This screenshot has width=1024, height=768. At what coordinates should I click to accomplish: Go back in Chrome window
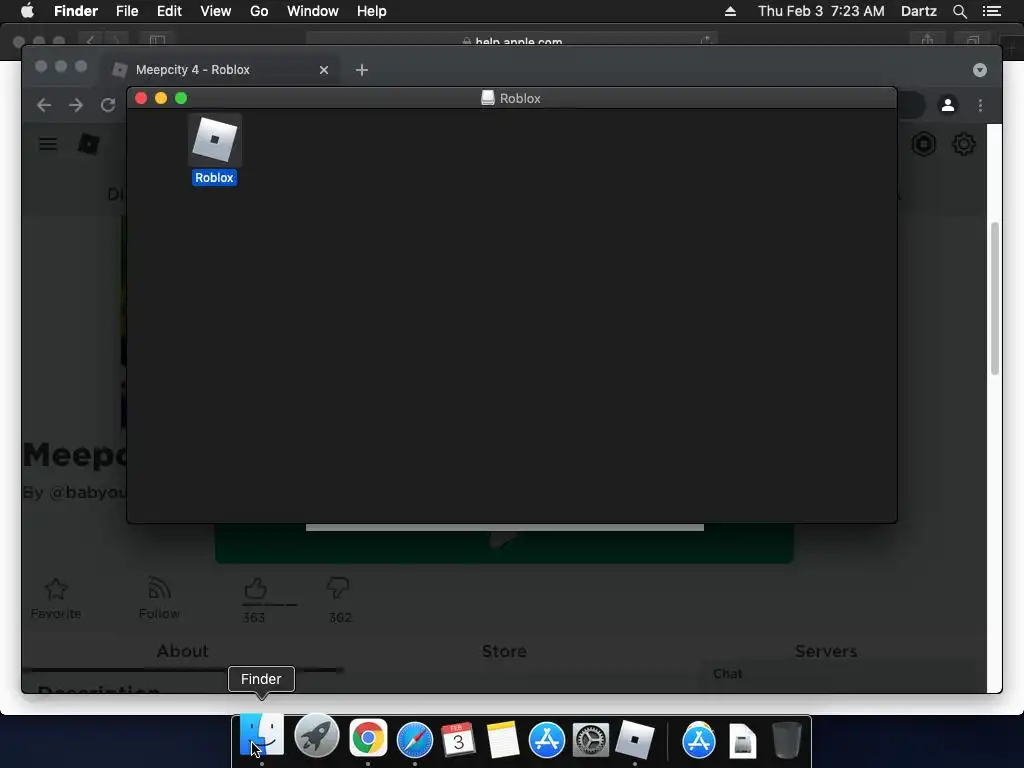(x=44, y=105)
